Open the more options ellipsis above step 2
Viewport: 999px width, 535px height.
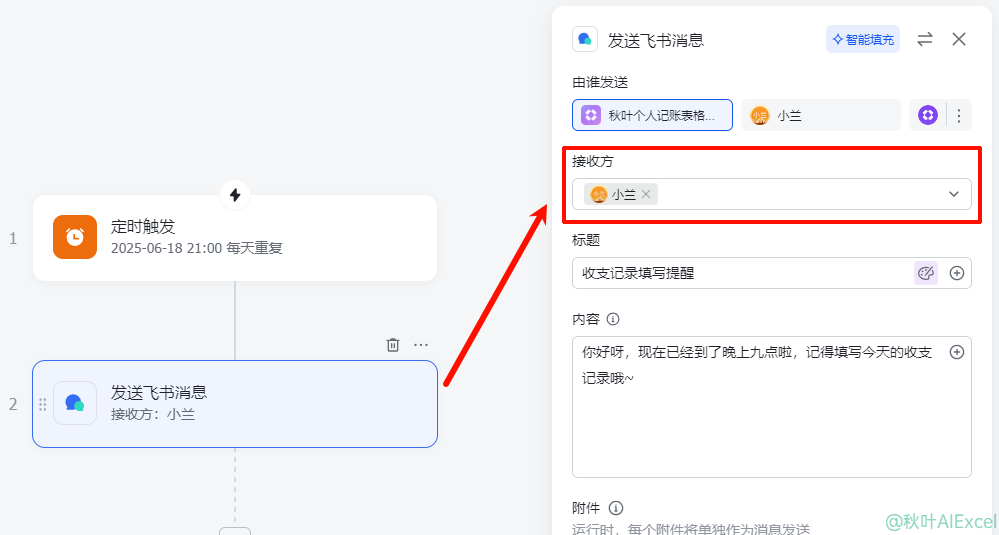coord(421,345)
